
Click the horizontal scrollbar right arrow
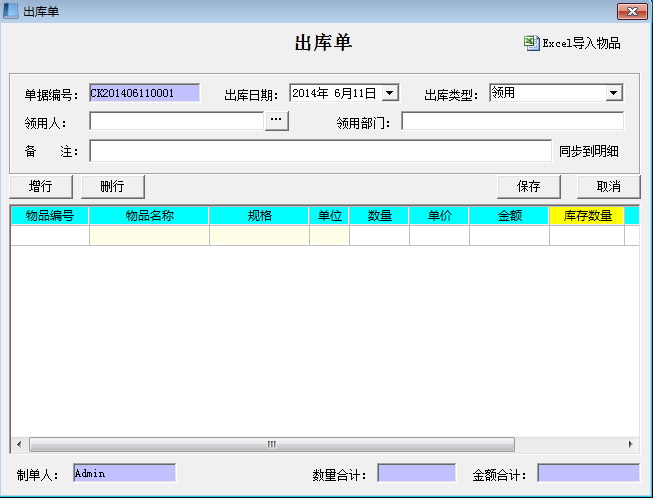tap(631, 444)
